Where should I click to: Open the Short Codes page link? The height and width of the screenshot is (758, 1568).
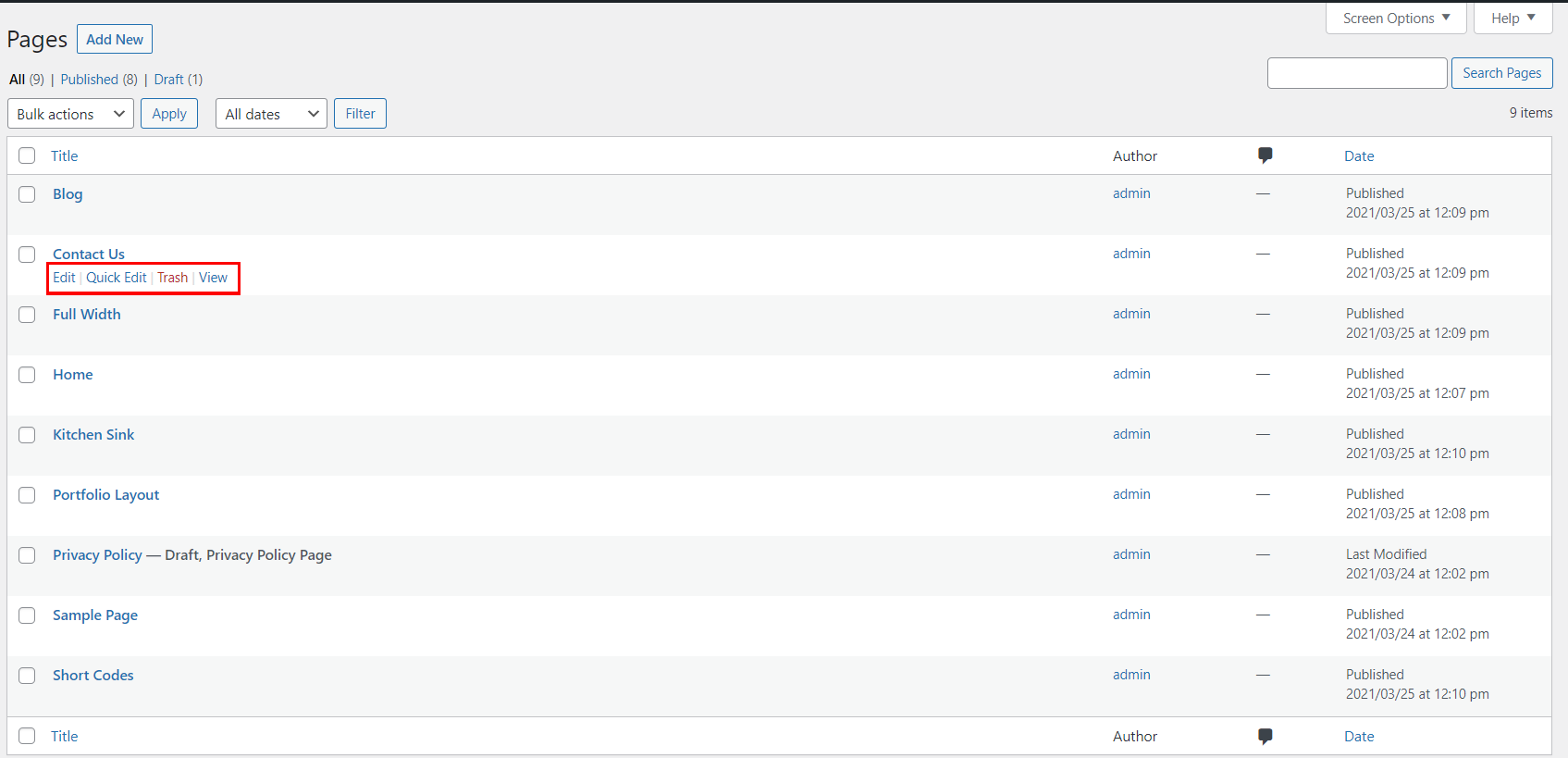(x=93, y=676)
